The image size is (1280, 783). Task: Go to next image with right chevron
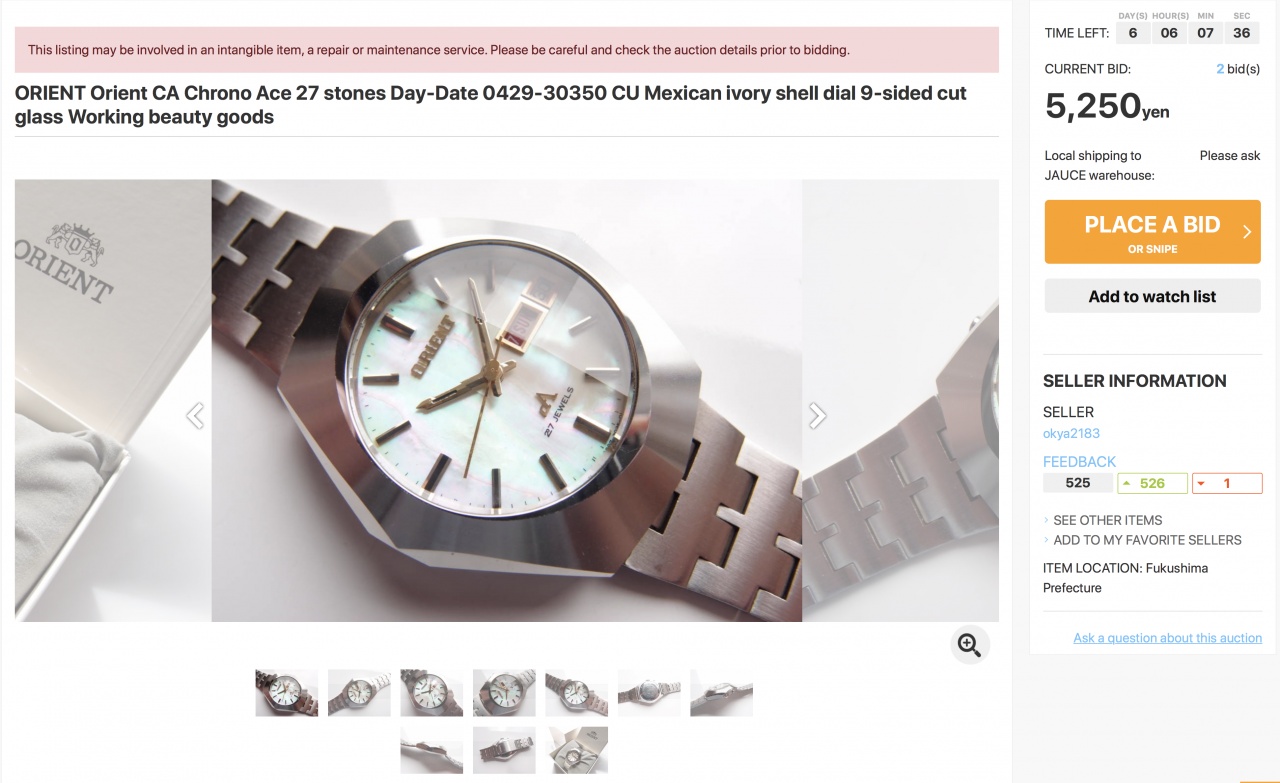[x=817, y=415]
